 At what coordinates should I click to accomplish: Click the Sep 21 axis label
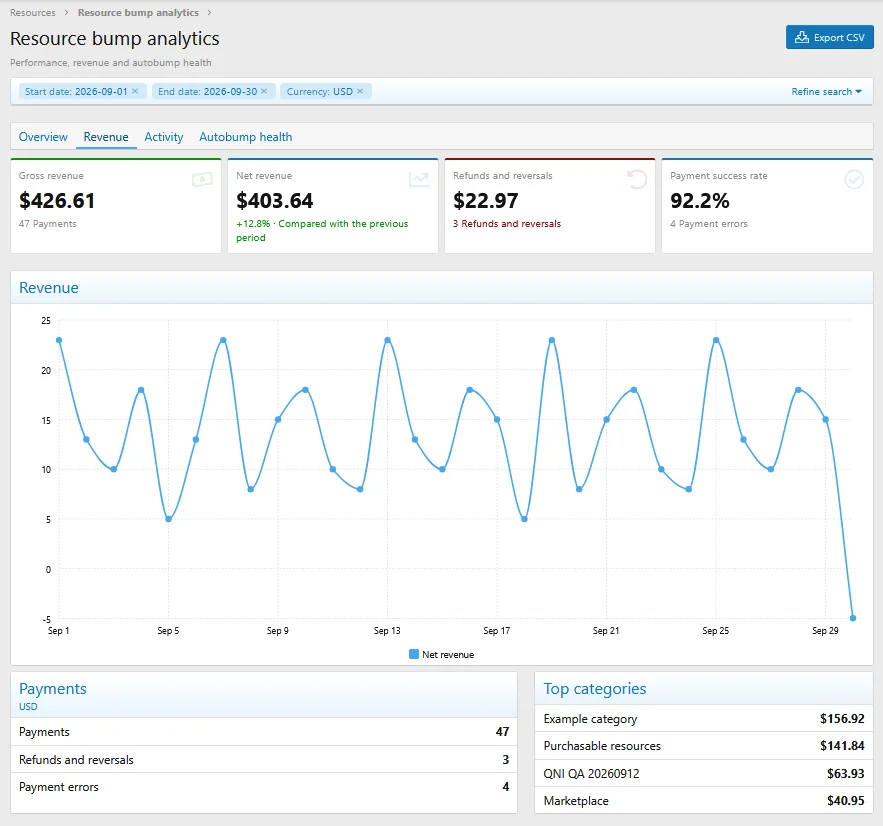click(x=606, y=631)
